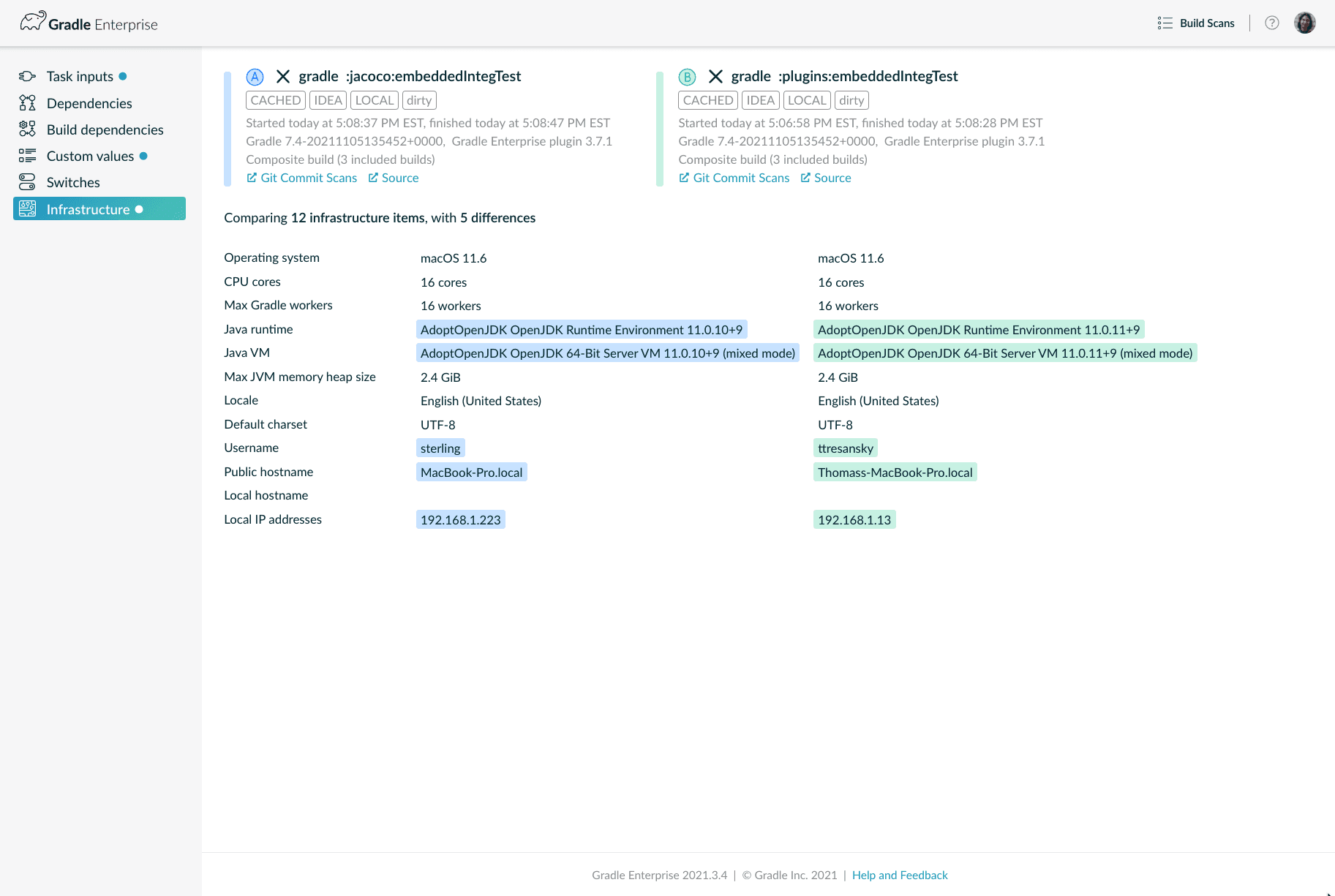The width and height of the screenshot is (1335, 896).
Task: Go to Build dependencies section
Action: pyautogui.click(x=105, y=129)
